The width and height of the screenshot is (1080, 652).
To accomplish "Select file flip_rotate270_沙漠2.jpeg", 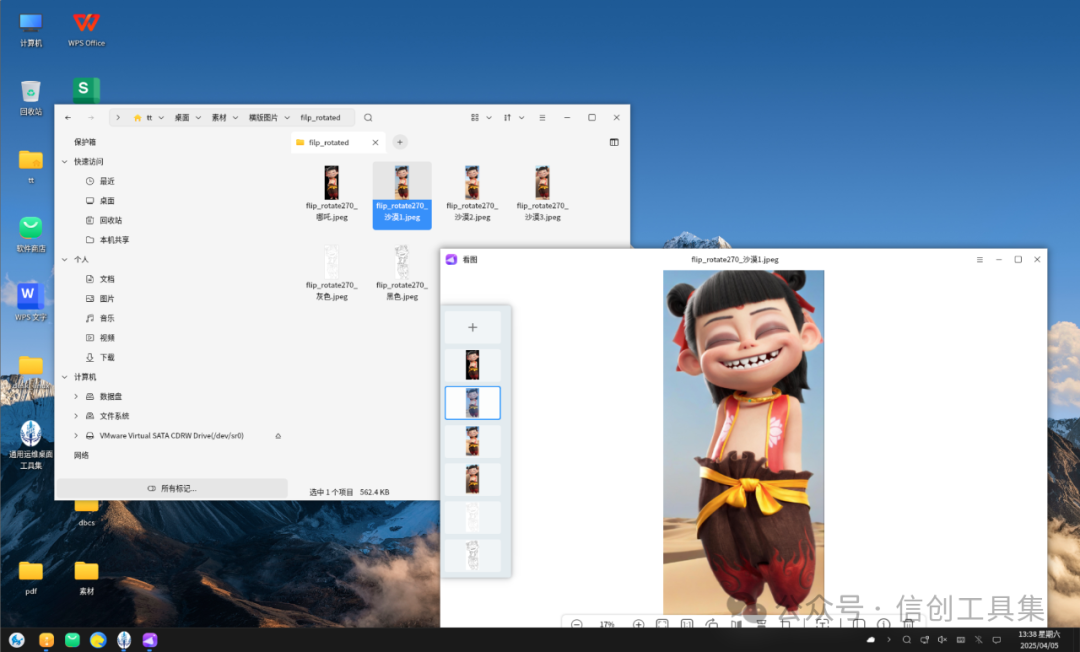I will pos(472,193).
